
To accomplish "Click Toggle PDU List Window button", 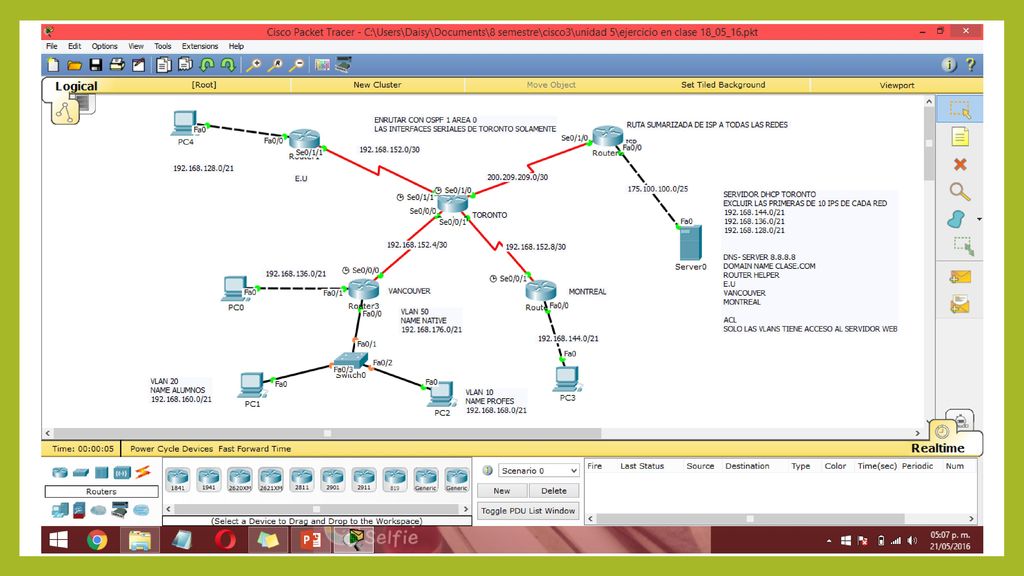I will 528,511.
